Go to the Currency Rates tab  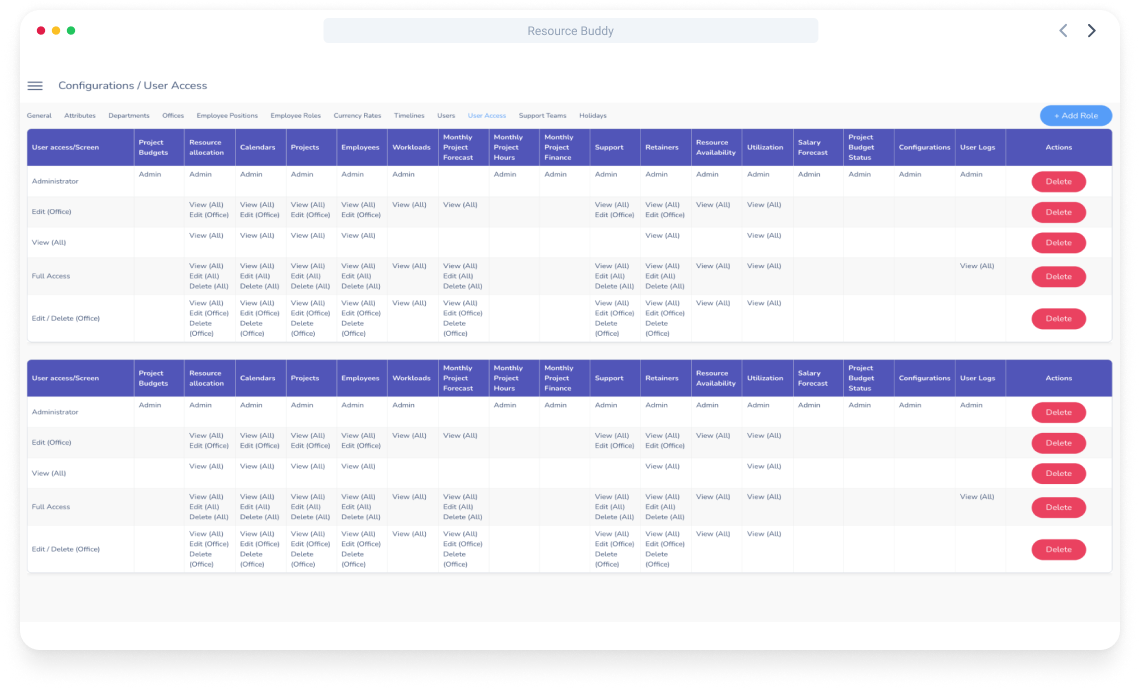pos(357,116)
